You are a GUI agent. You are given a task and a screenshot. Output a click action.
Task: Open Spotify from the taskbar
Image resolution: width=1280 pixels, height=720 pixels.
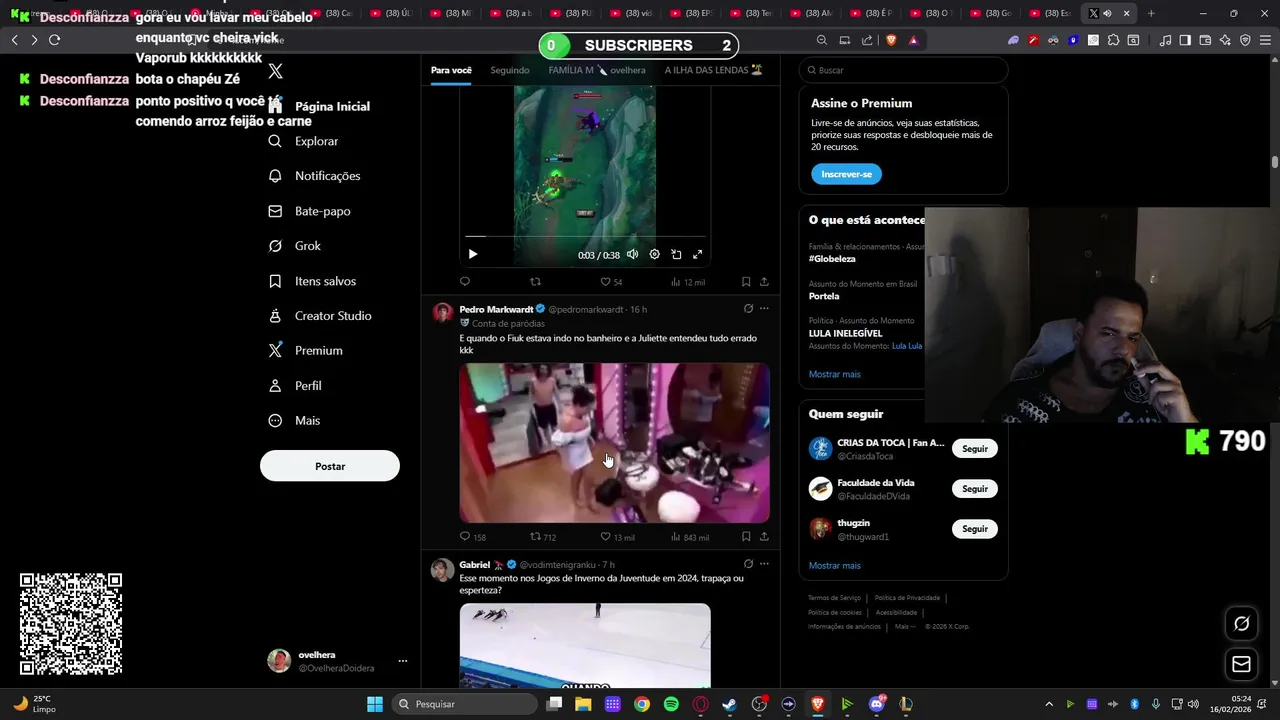coord(671,704)
